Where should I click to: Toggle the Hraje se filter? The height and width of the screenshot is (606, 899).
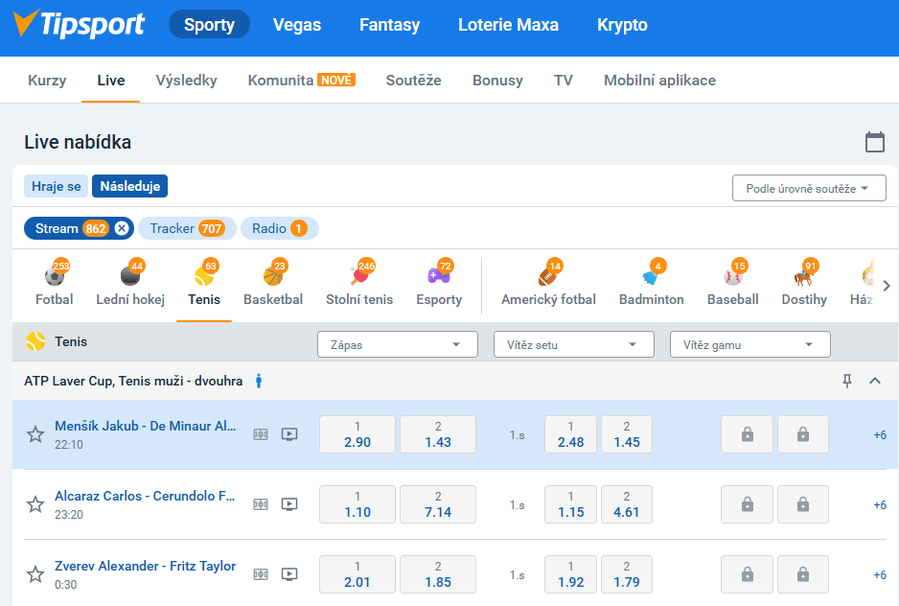click(x=56, y=186)
